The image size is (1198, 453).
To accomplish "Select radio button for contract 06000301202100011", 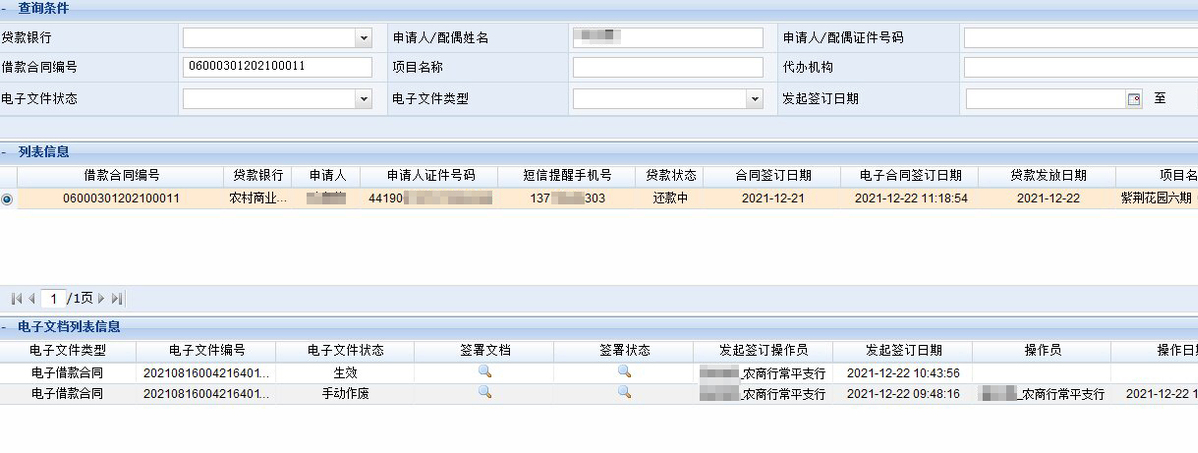I will click(7, 199).
